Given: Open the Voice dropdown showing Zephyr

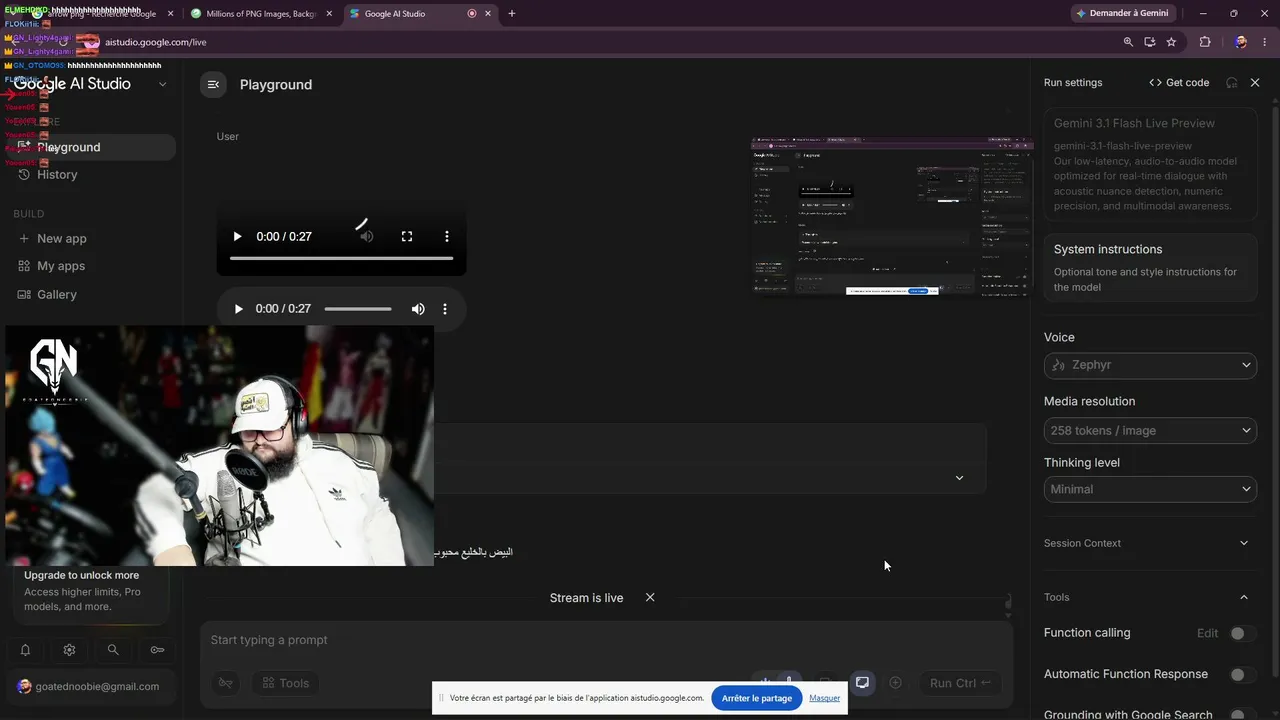Looking at the screenshot, I should 1150,365.
